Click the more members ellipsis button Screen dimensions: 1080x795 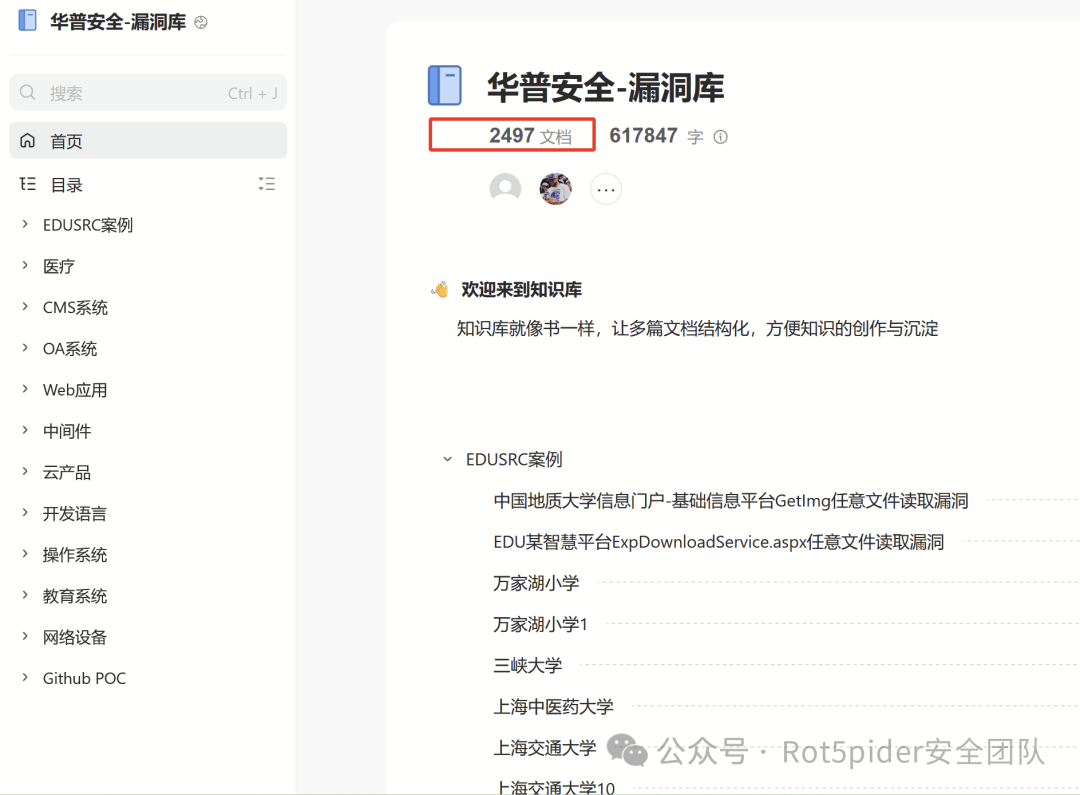pyautogui.click(x=606, y=189)
